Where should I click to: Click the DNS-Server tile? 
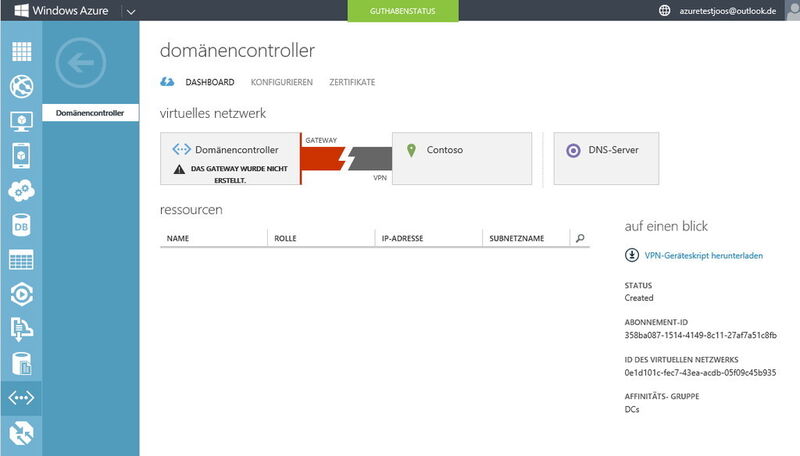[x=606, y=159]
